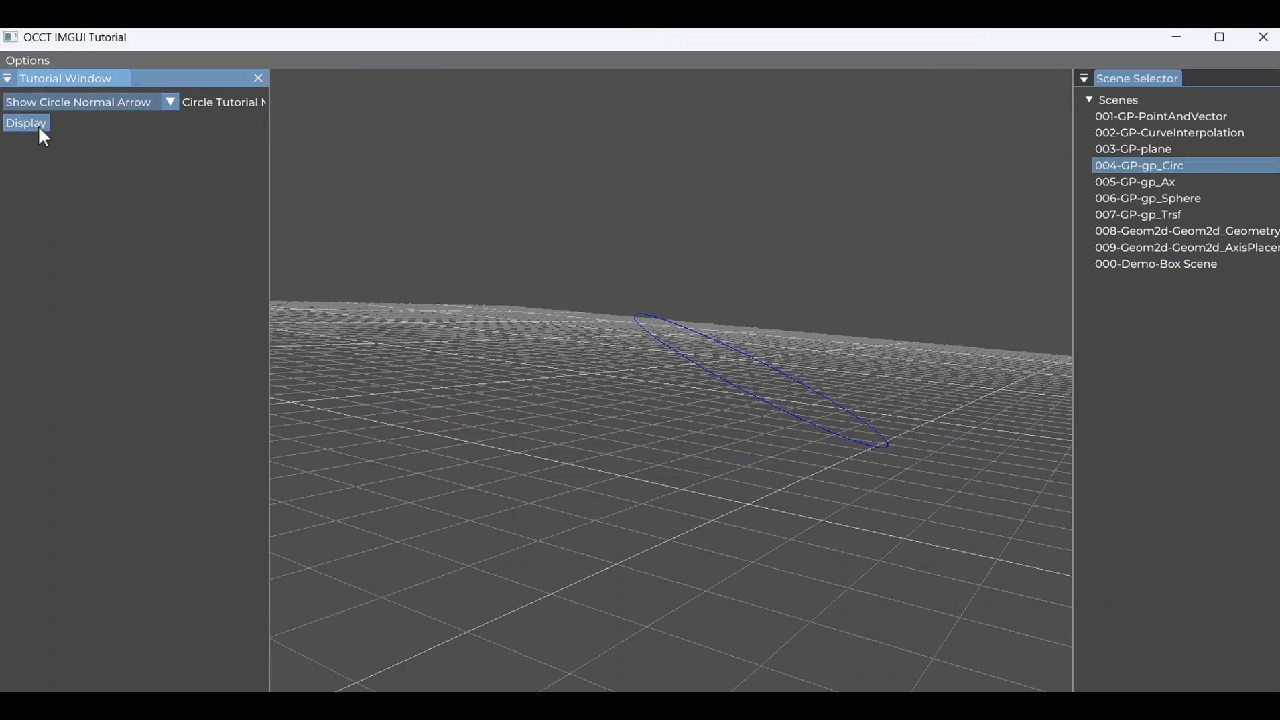Image resolution: width=1280 pixels, height=720 pixels.
Task: Close the OCCT IMGUI Tutorial window
Action: [x=1263, y=37]
